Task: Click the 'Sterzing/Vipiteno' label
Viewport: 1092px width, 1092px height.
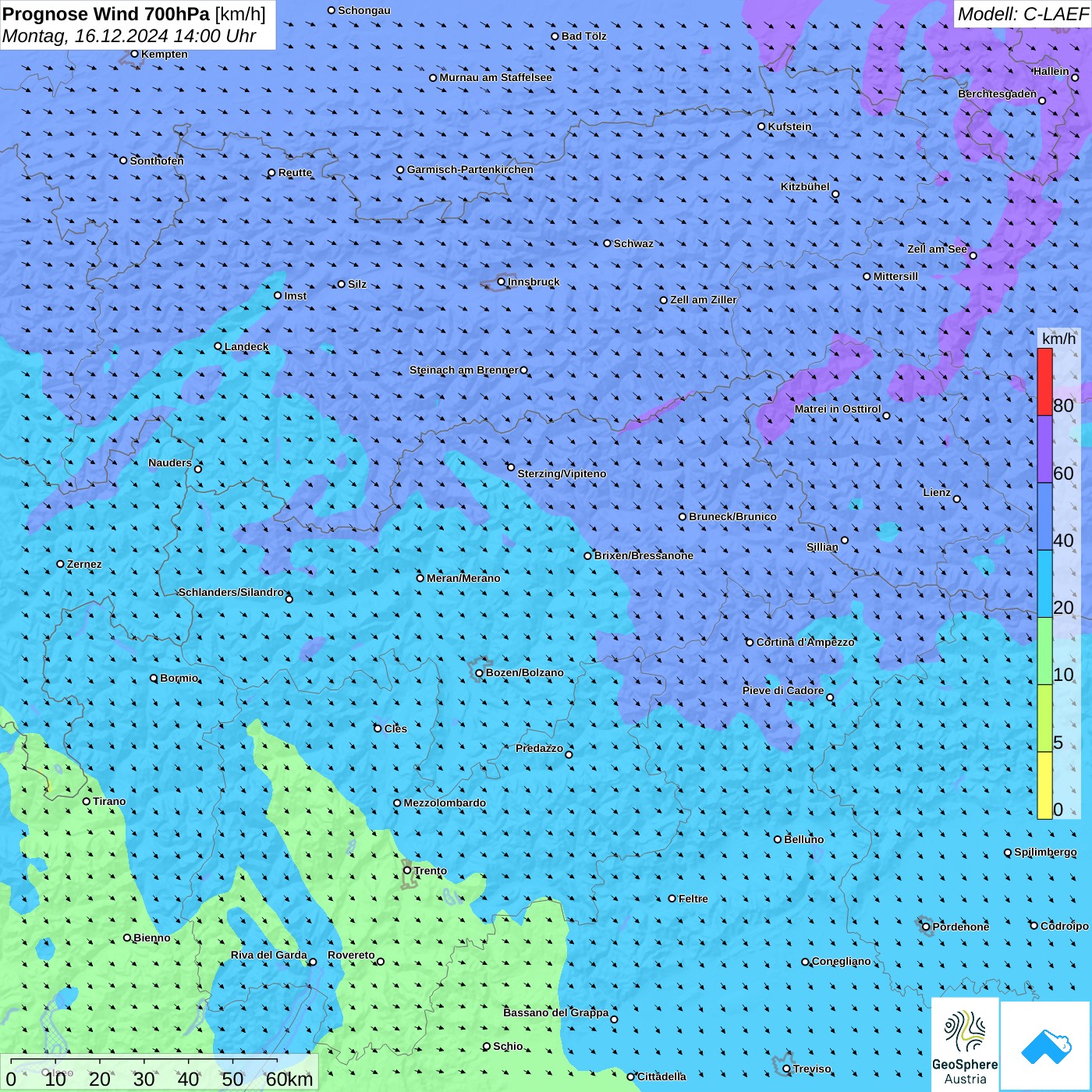Action: (562, 473)
